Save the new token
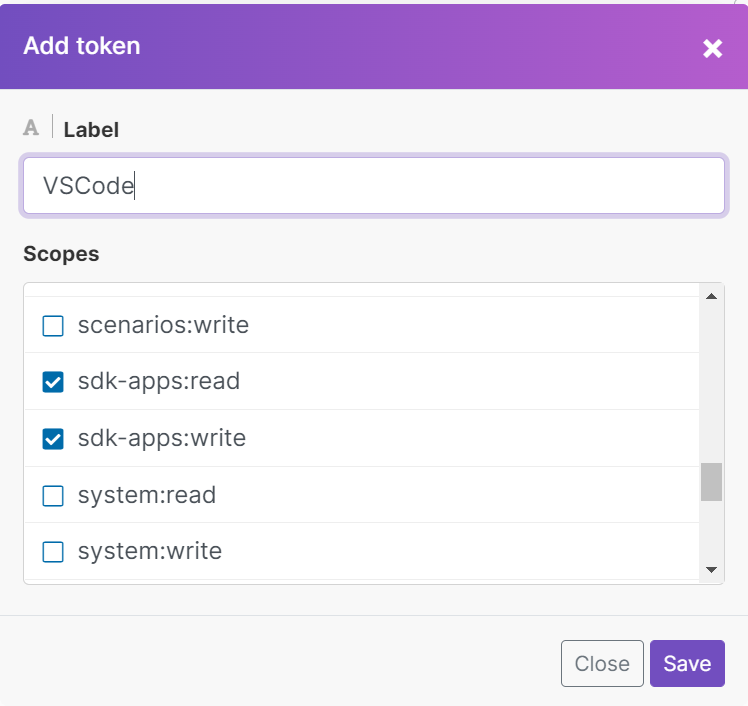This screenshot has height=706, width=748. [x=687, y=664]
